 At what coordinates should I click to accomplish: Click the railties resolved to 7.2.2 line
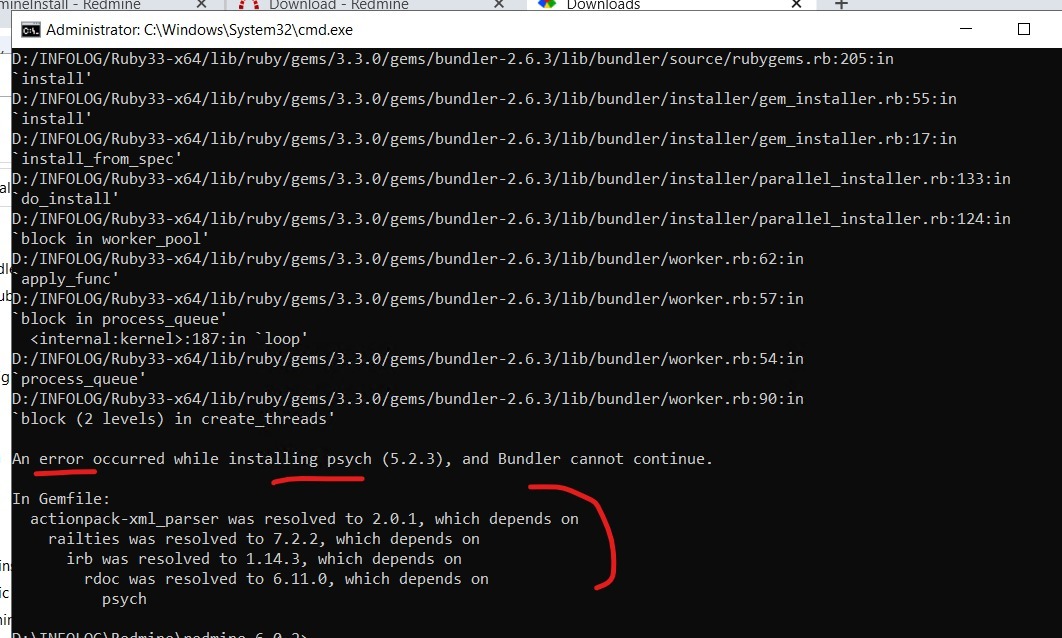(263, 538)
